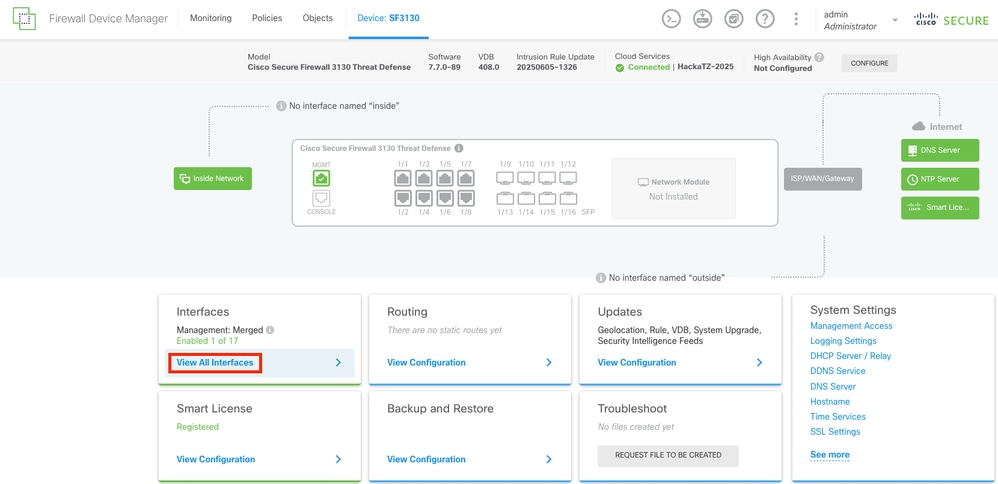Screen dimensions: 998x484
Task: Select SFP port 1/15
Action: pos(547,198)
